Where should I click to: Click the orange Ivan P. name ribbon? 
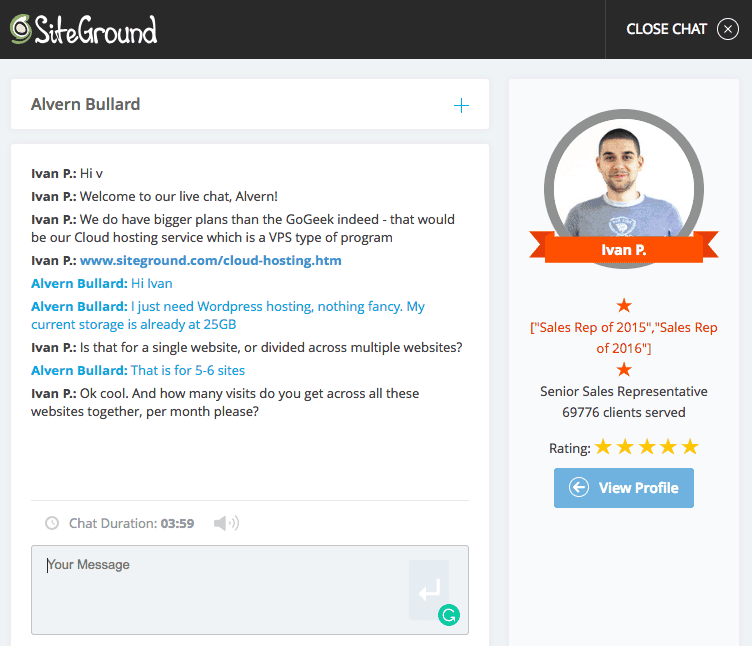click(x=623, y=249)
